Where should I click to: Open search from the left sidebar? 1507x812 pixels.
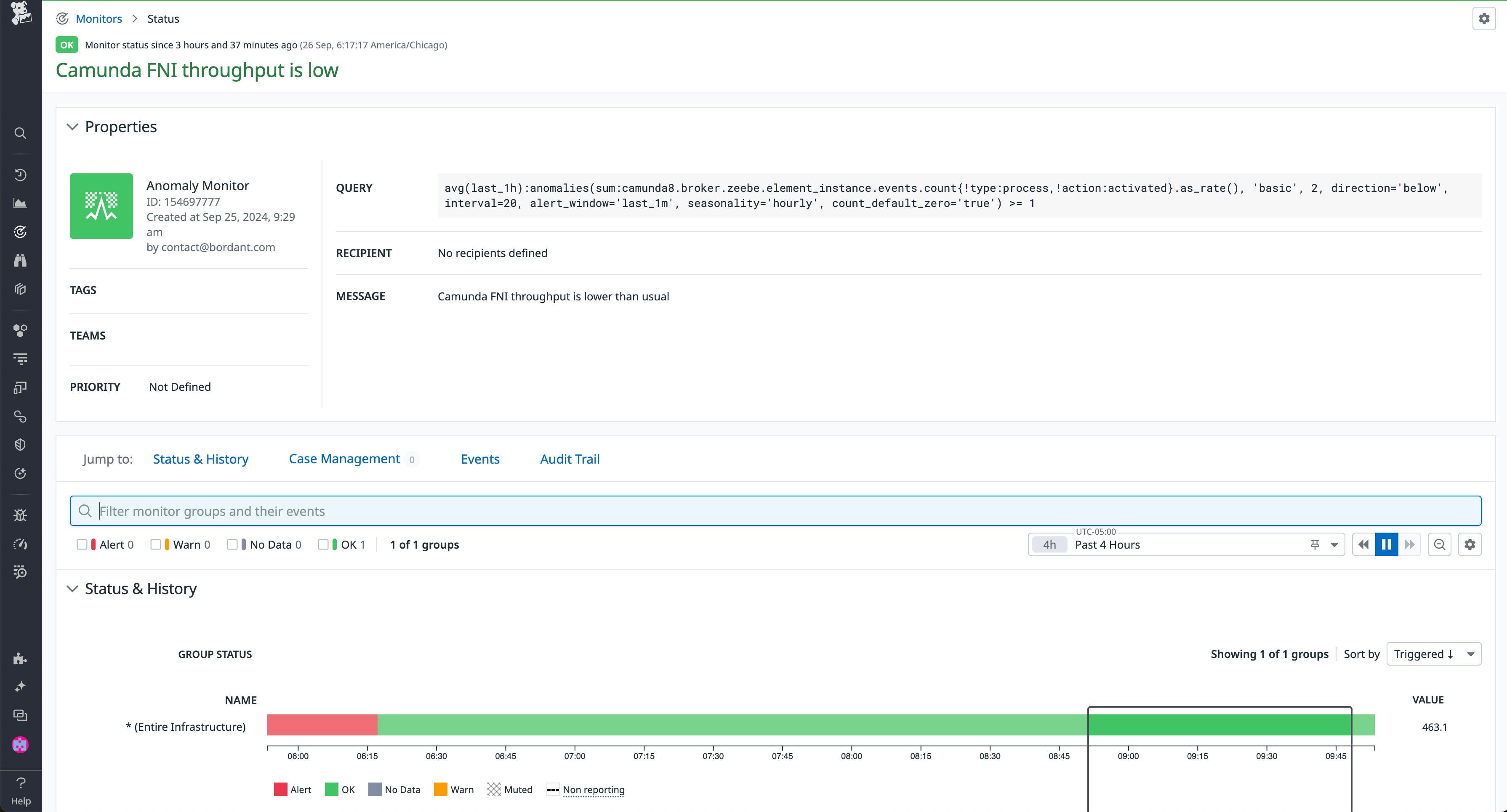(x=21, y=133)
